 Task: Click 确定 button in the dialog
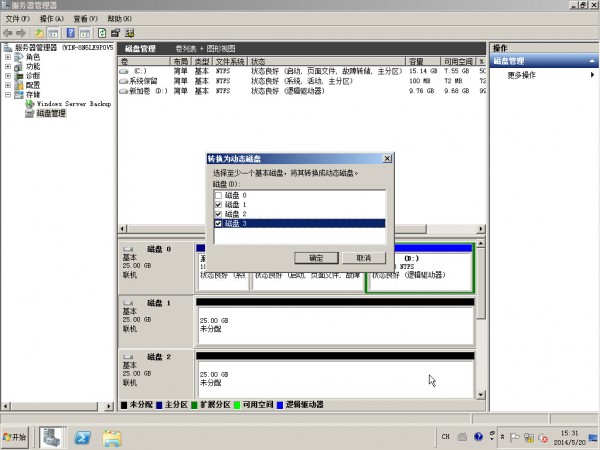pos(316,257)
